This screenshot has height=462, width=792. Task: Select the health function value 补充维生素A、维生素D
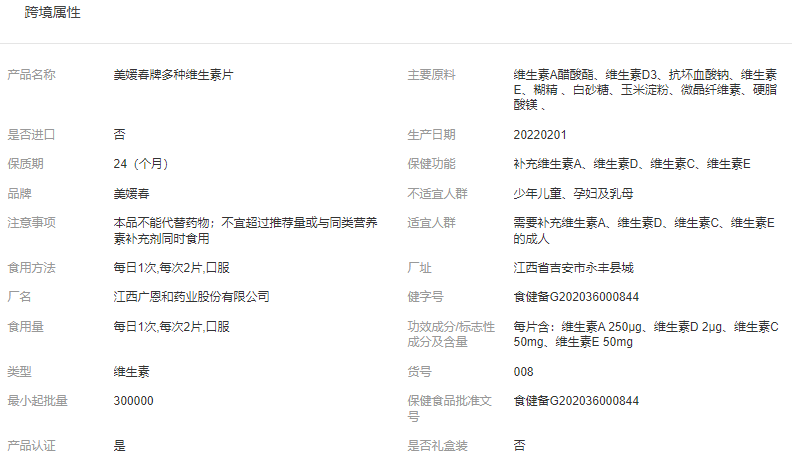(632, 164)
